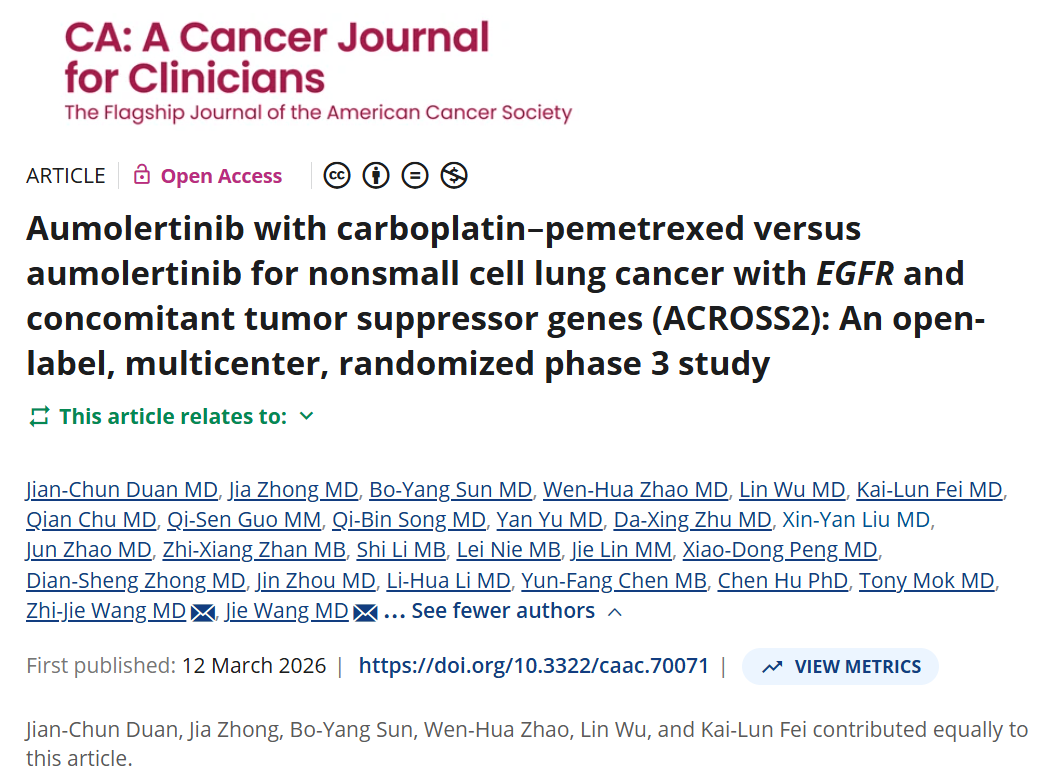This screenshot has height=783, width=1050.
Task: Click the CC Attribution person icon
Action: point(376,176)
